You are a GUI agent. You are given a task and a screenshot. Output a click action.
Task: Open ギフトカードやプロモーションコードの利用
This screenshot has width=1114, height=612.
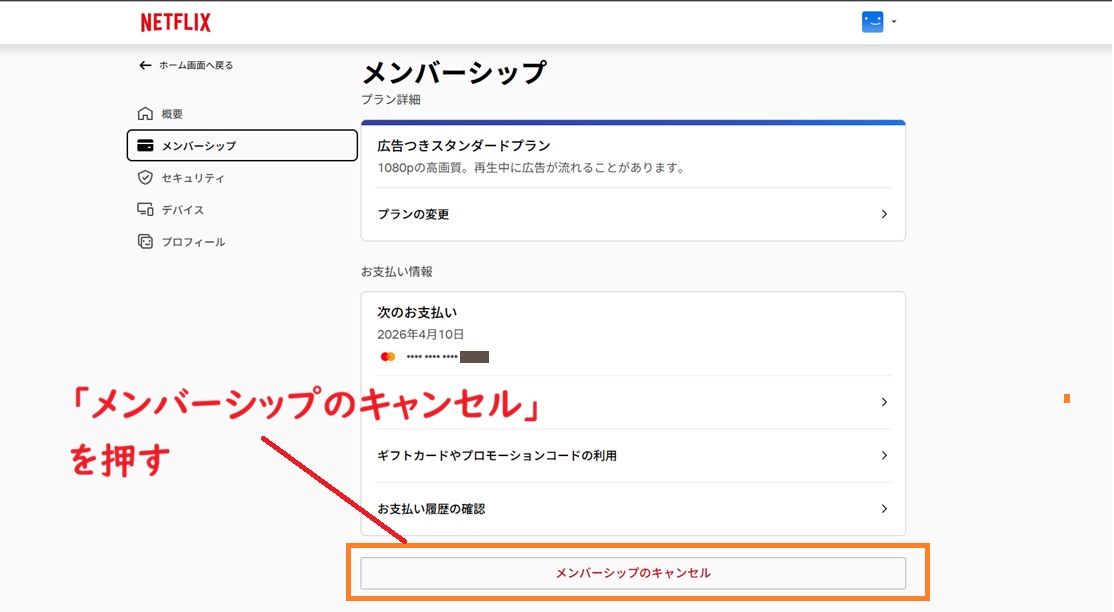pyautogui.click(x=497, y=456)
